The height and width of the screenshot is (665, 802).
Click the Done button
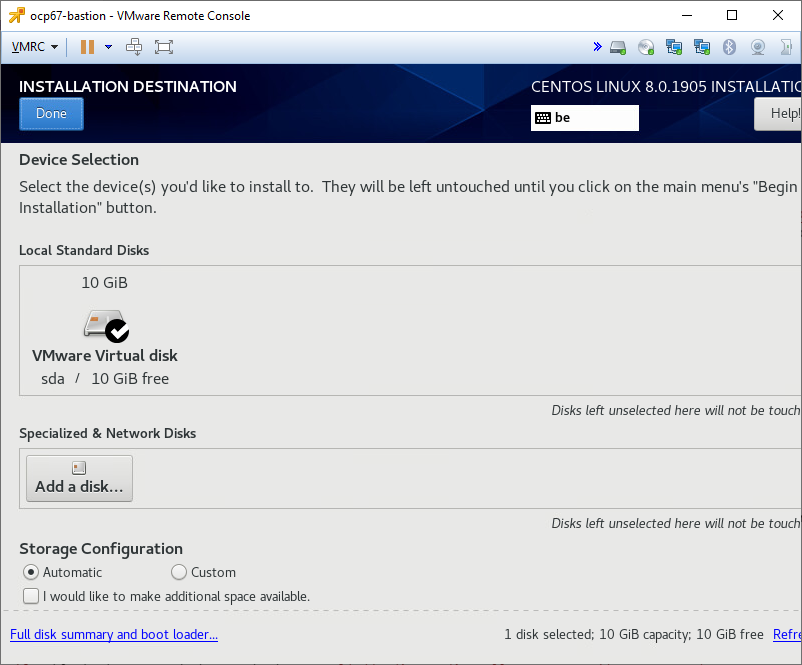(x=51, y=114)
